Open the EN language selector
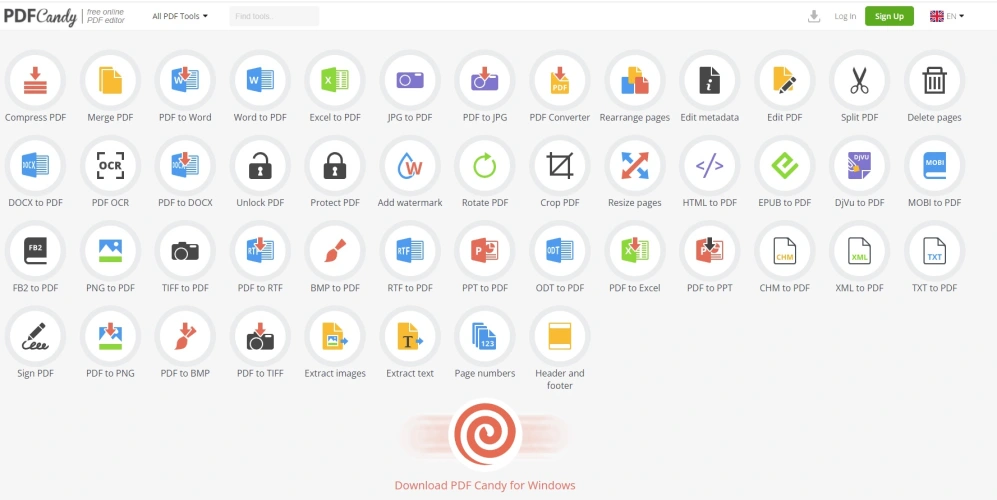Screen dimensions: 997x500 (x=946, y=16)
